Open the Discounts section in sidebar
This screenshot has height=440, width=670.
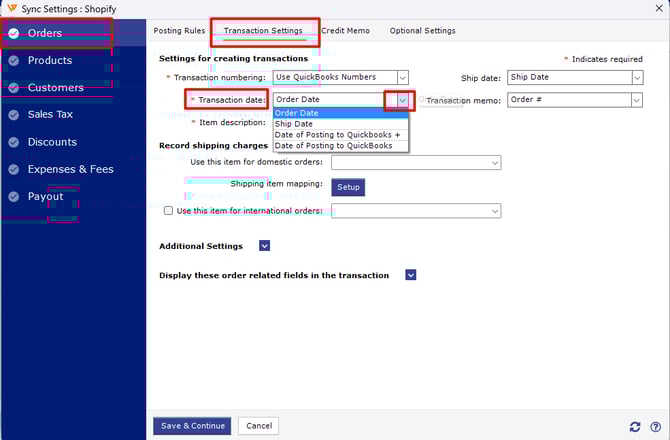tap(73, 142)
